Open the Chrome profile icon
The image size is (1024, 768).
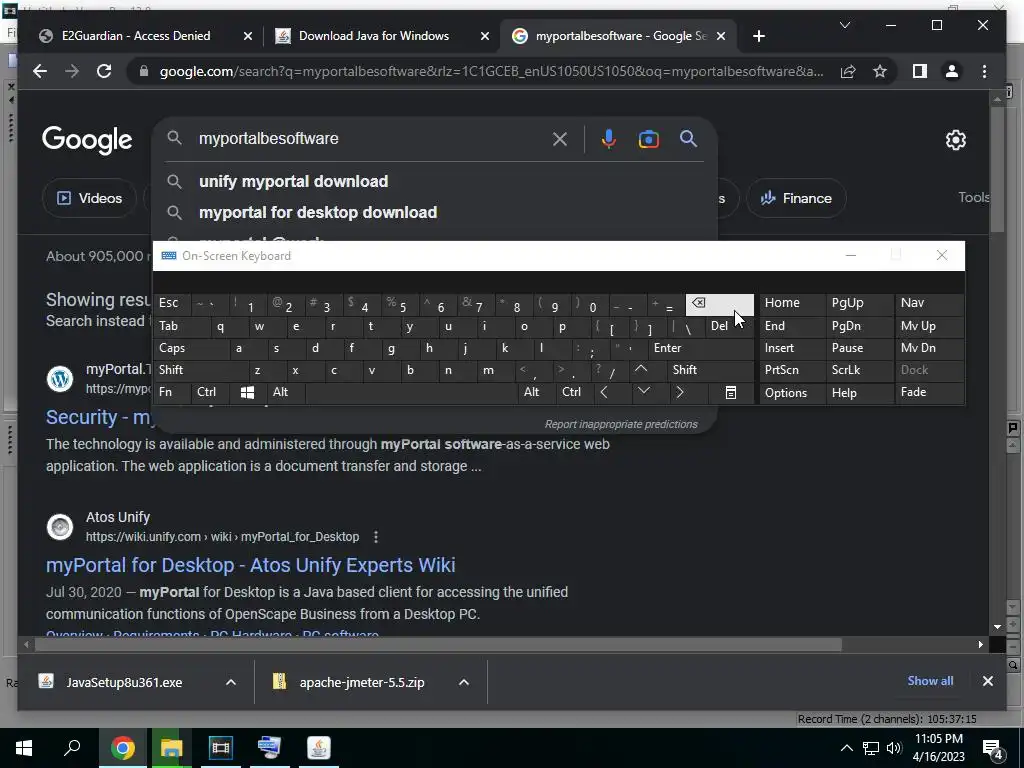952,71
